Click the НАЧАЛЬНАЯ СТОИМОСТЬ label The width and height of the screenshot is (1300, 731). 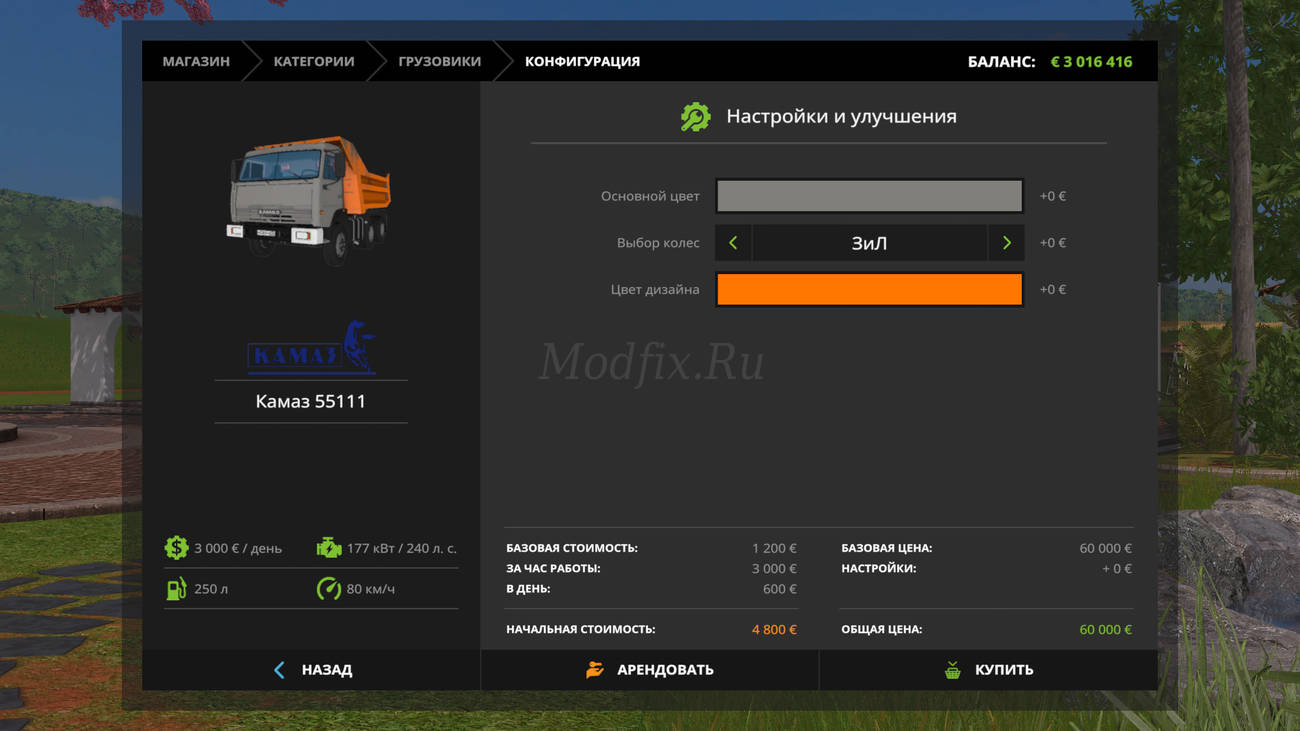pos(581,629)
